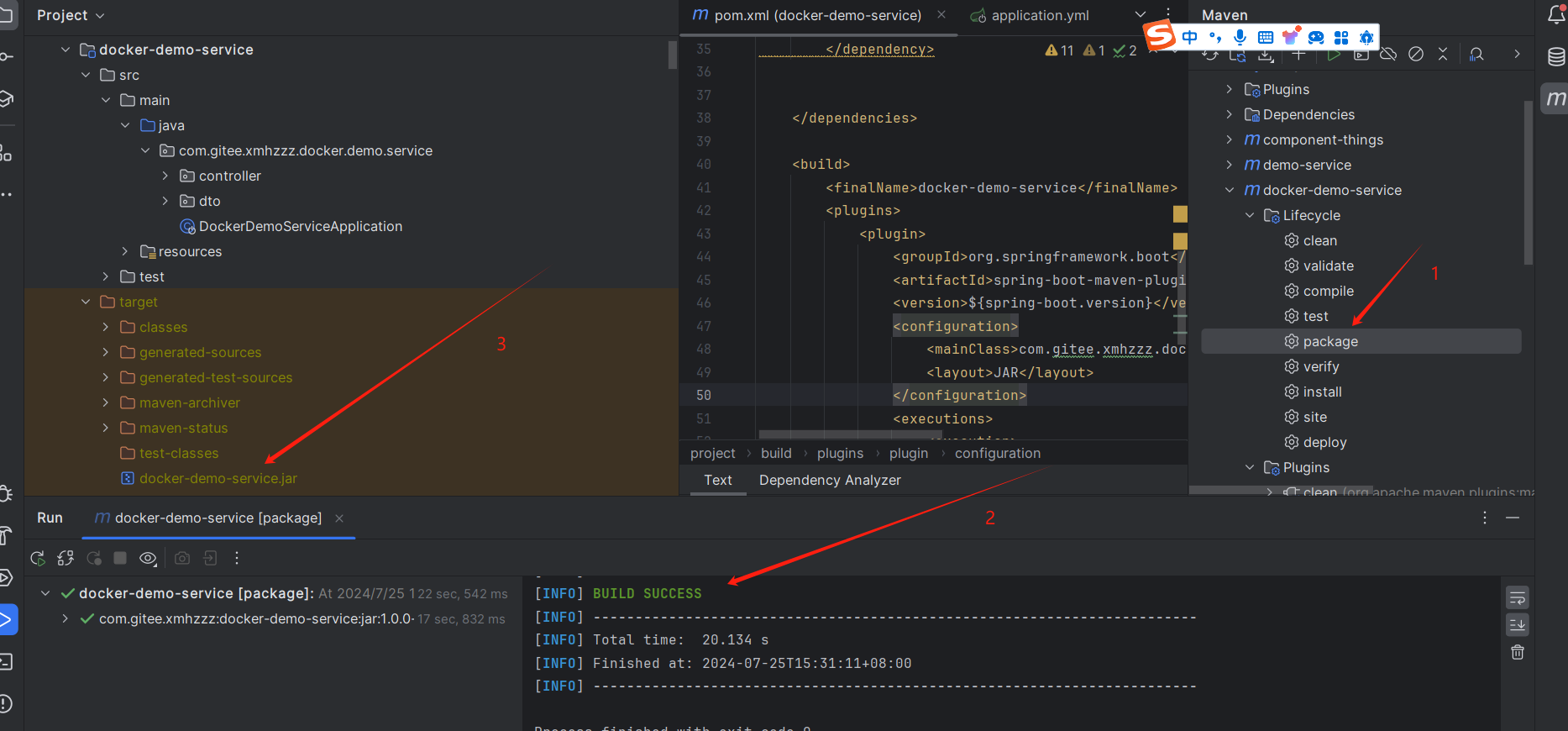The width and height of the screenshot is (1568, 731).
Task: Open Maven analyze dependencies search icon
Action: [x=1476, y=55]
